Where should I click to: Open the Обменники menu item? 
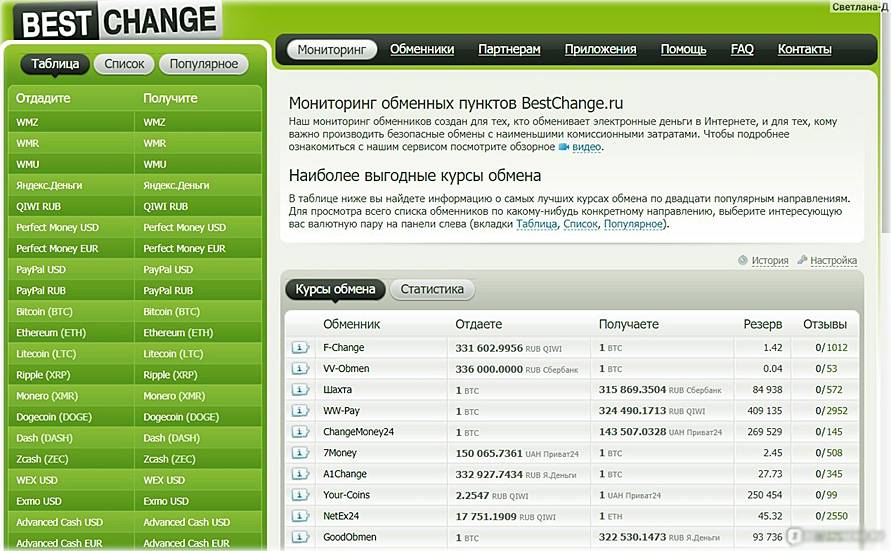[x=422, y=49]
